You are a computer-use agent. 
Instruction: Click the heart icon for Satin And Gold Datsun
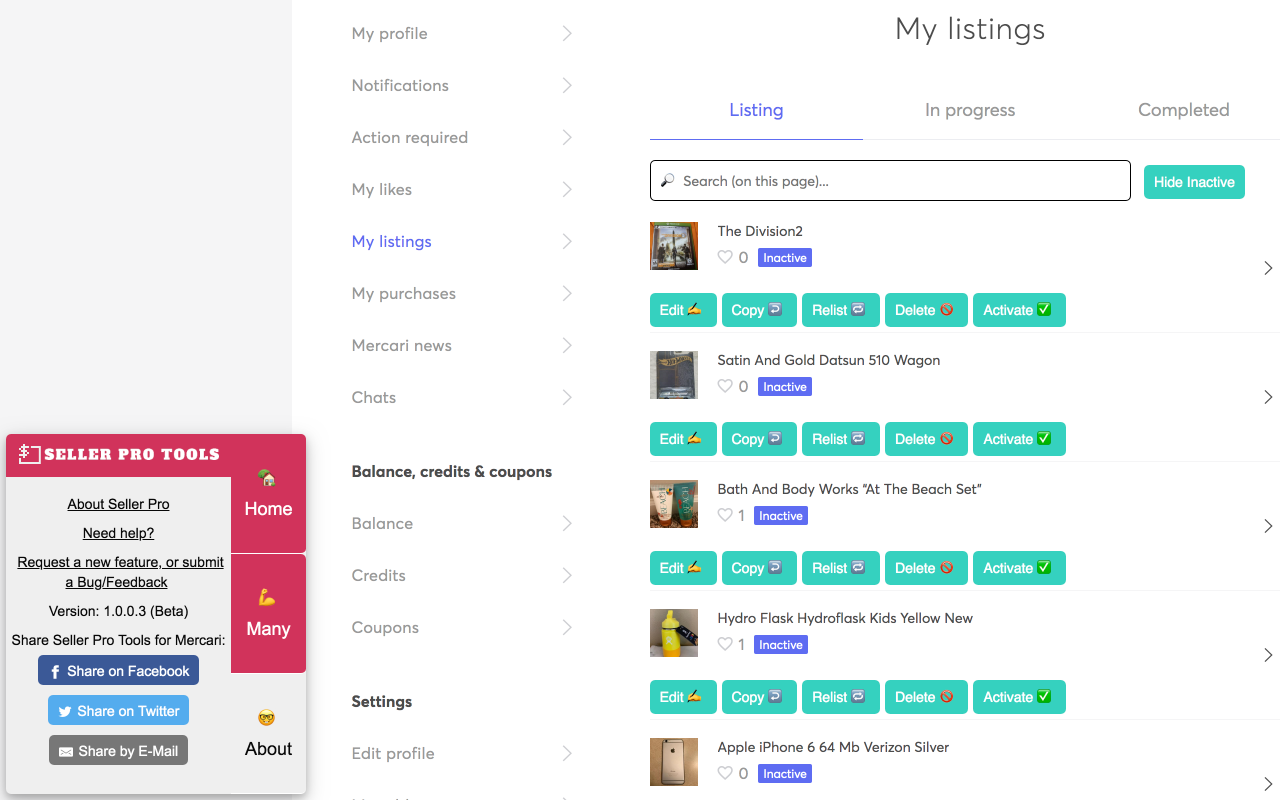click(725, 386)
